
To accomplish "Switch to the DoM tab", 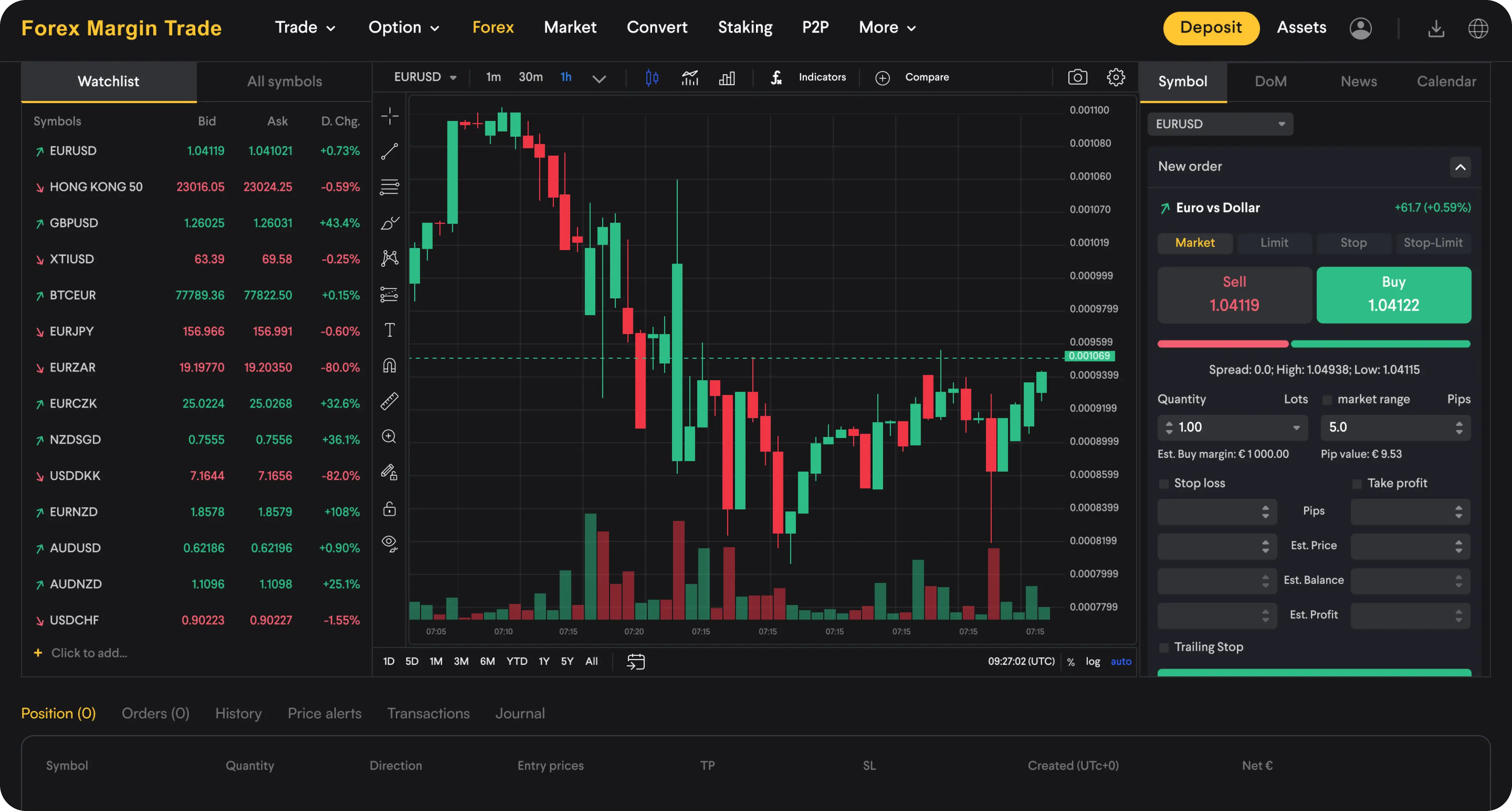I will coord(1270,81).
